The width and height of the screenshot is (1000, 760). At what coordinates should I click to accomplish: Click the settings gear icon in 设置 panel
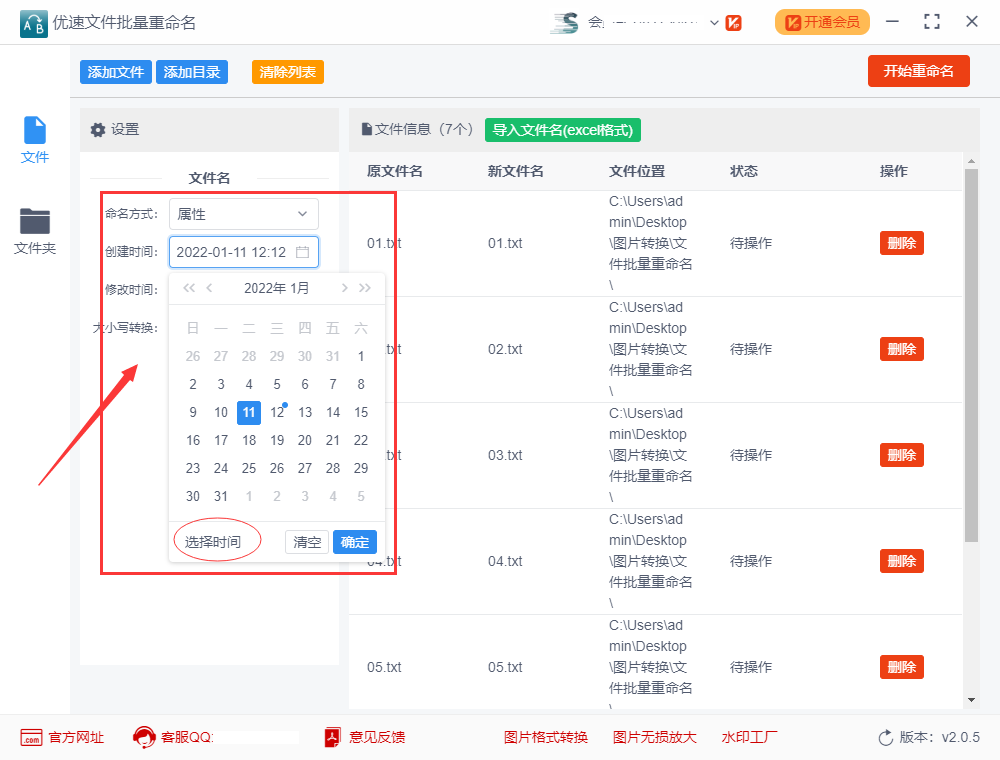coord(97,131)
